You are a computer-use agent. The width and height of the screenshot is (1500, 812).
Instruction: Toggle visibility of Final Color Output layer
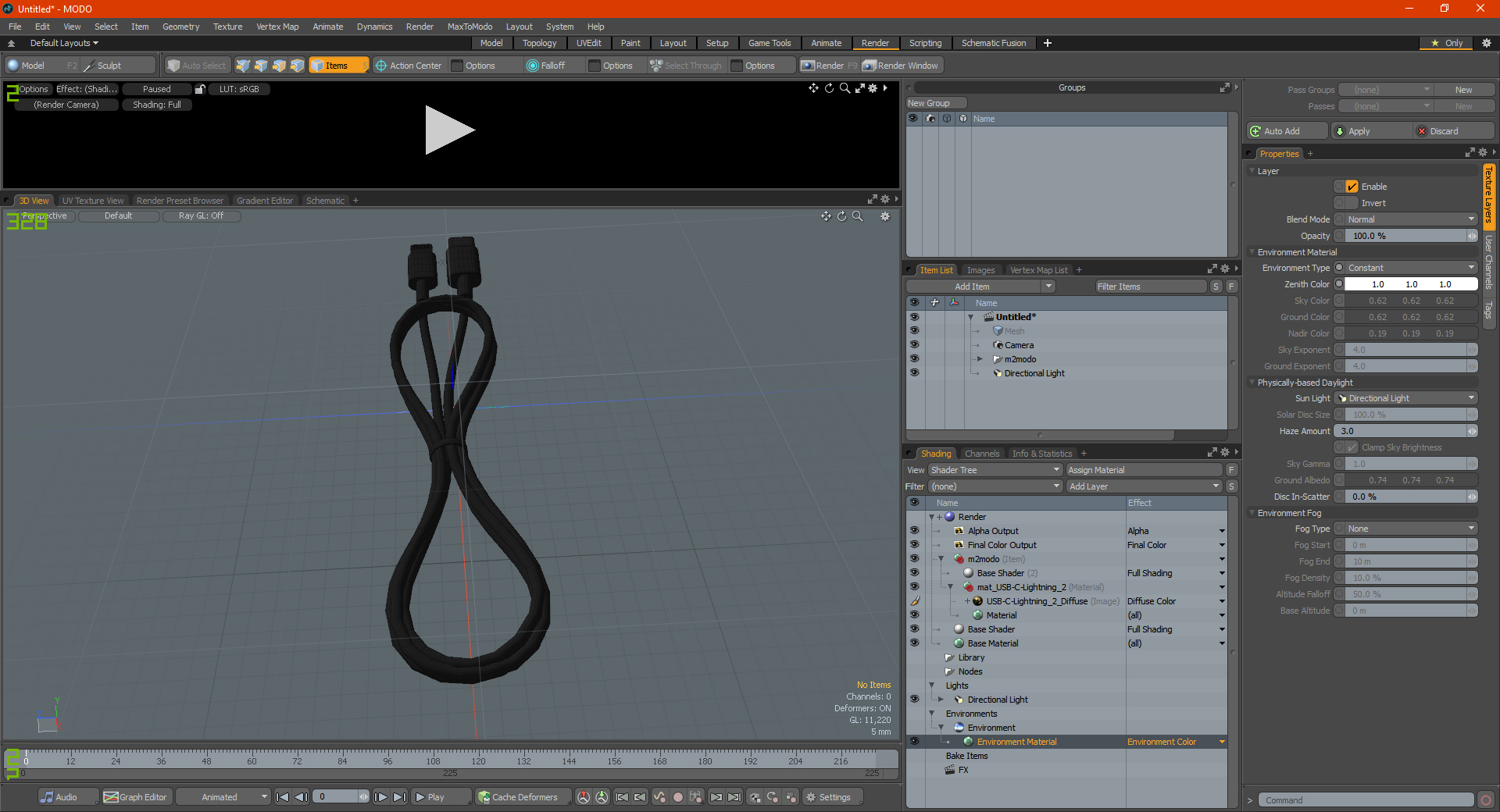coord(914,544)
